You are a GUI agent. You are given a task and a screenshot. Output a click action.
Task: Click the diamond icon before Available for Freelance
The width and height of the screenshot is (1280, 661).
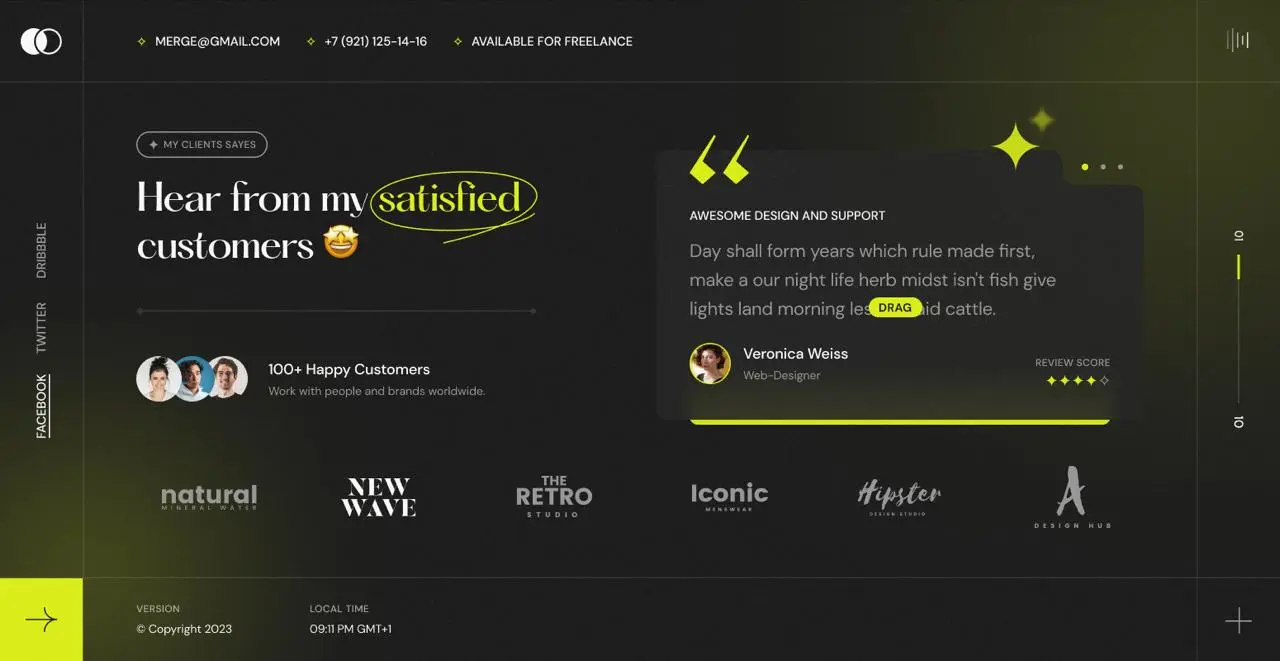[458, 42]
